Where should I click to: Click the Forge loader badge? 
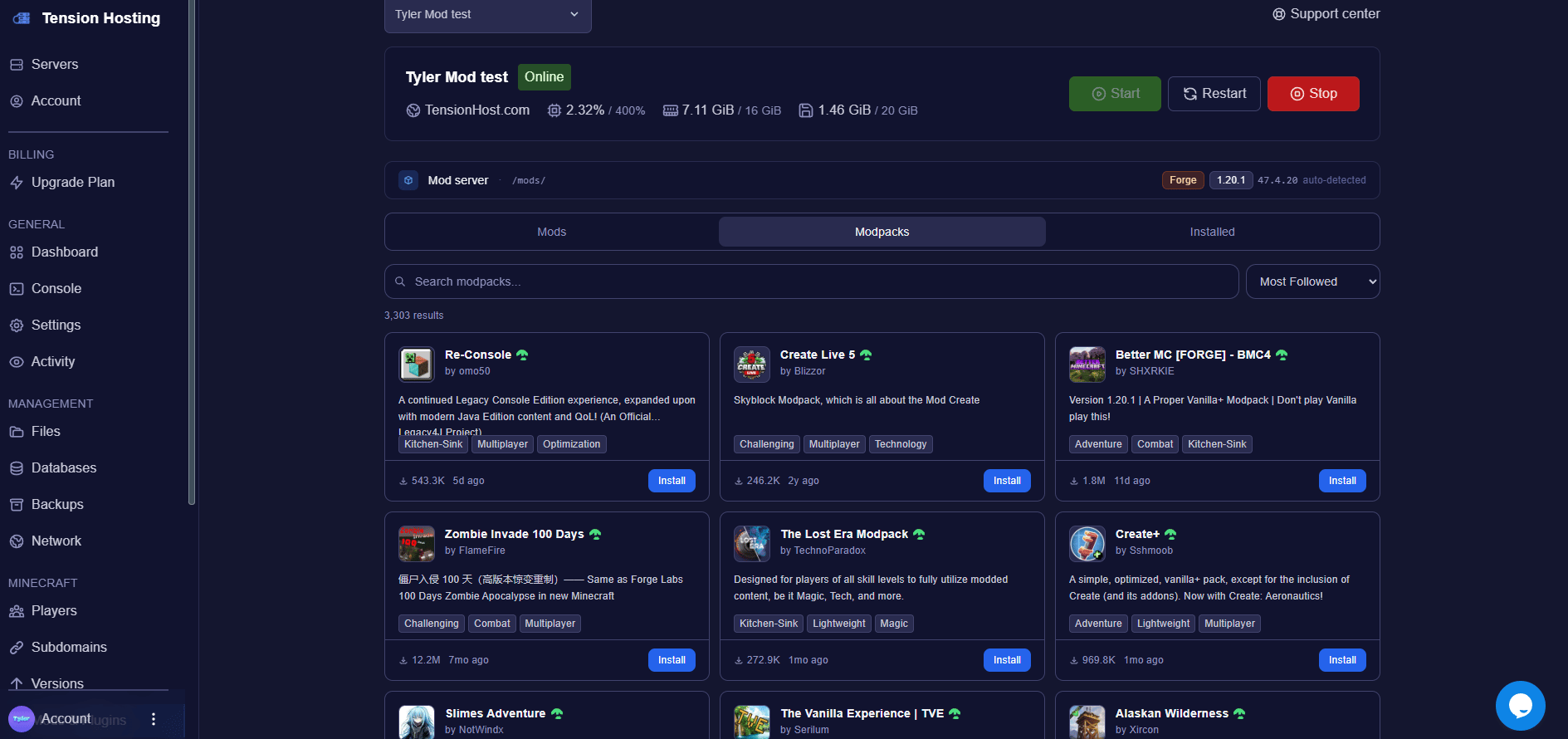click(1183, 180)
